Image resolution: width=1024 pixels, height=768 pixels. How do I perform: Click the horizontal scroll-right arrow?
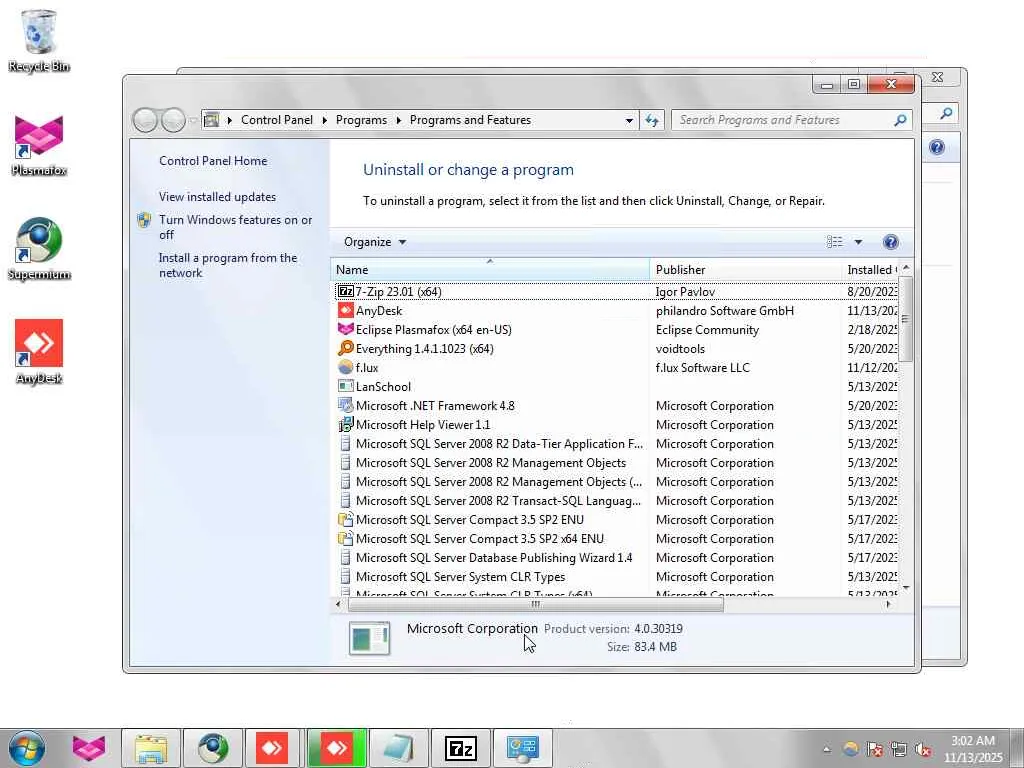pyautogui.click(x=888, y=605)
